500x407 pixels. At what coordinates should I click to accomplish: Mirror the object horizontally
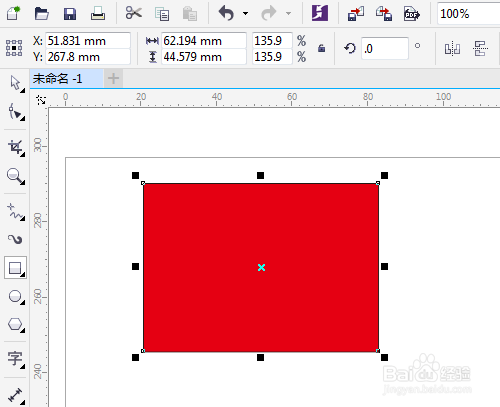(452, 49)
